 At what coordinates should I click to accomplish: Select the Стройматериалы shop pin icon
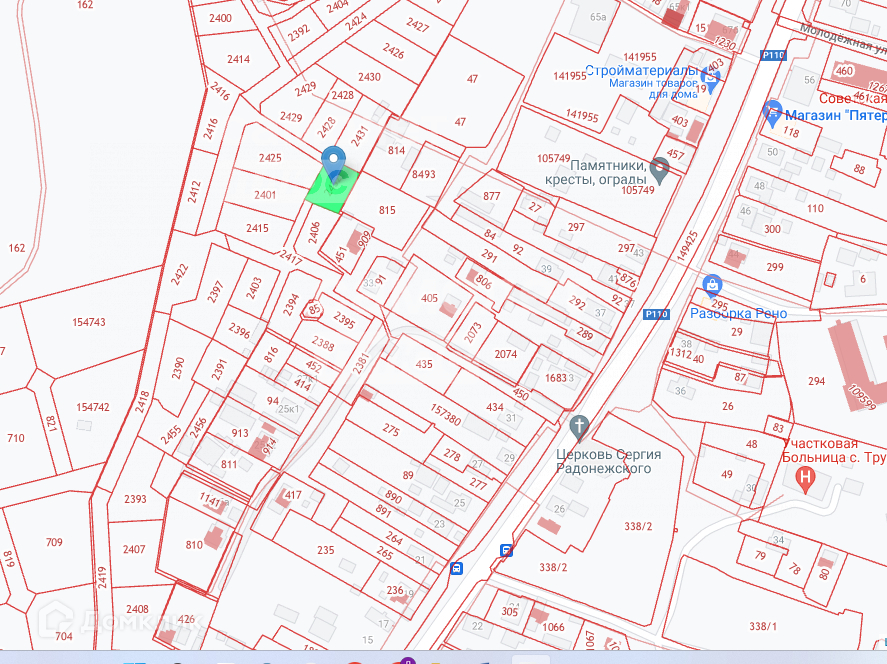(711, 80)
